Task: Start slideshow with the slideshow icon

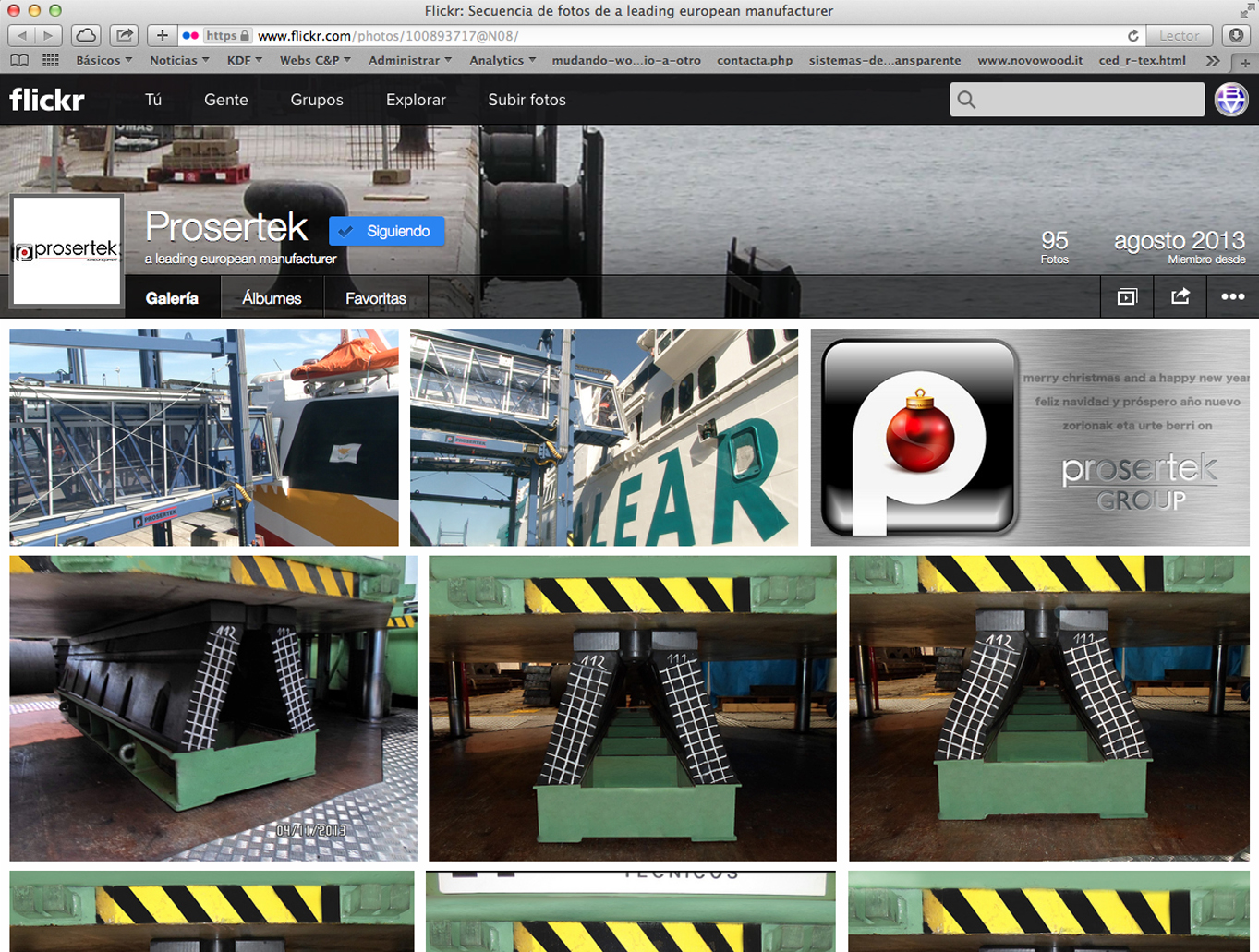Action: 1127,296
